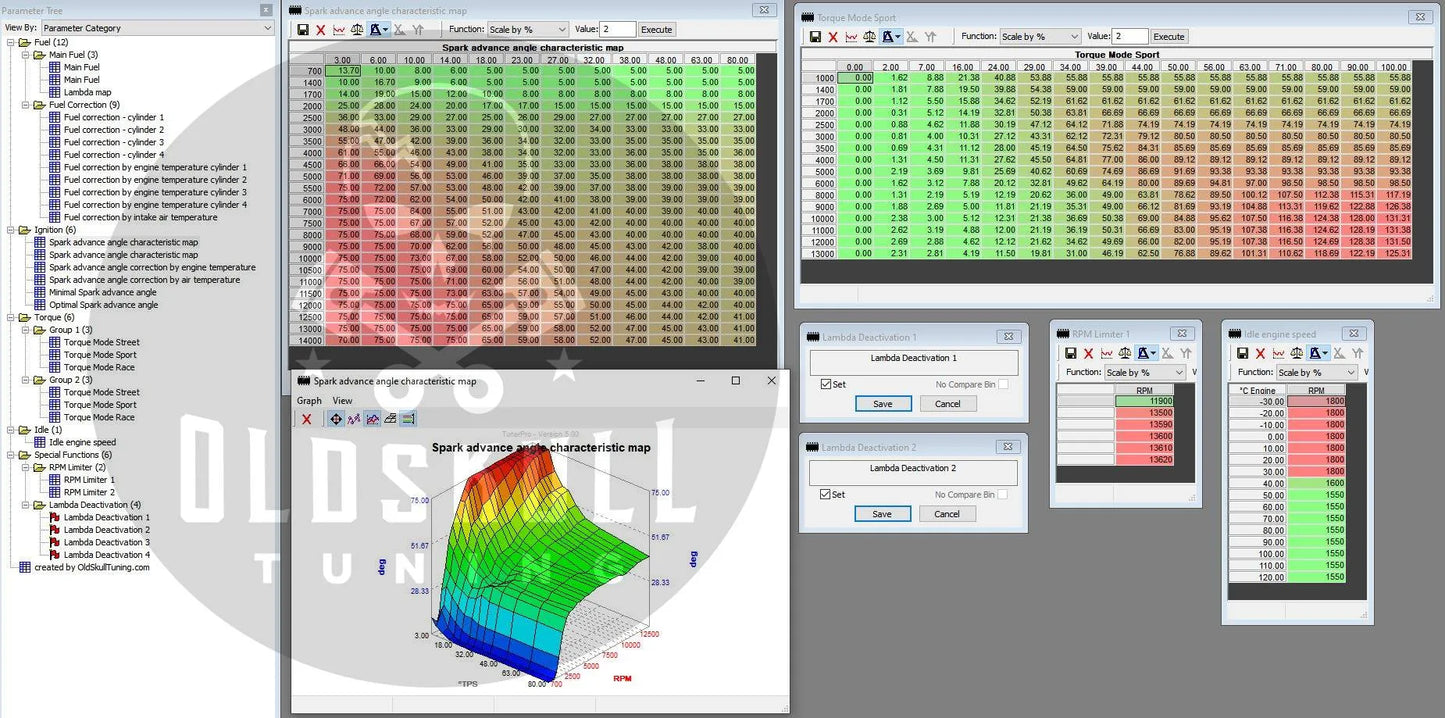Click save icon in Torque Mode Sport toolbar
Screen dimensions: 1445x718
815,37
